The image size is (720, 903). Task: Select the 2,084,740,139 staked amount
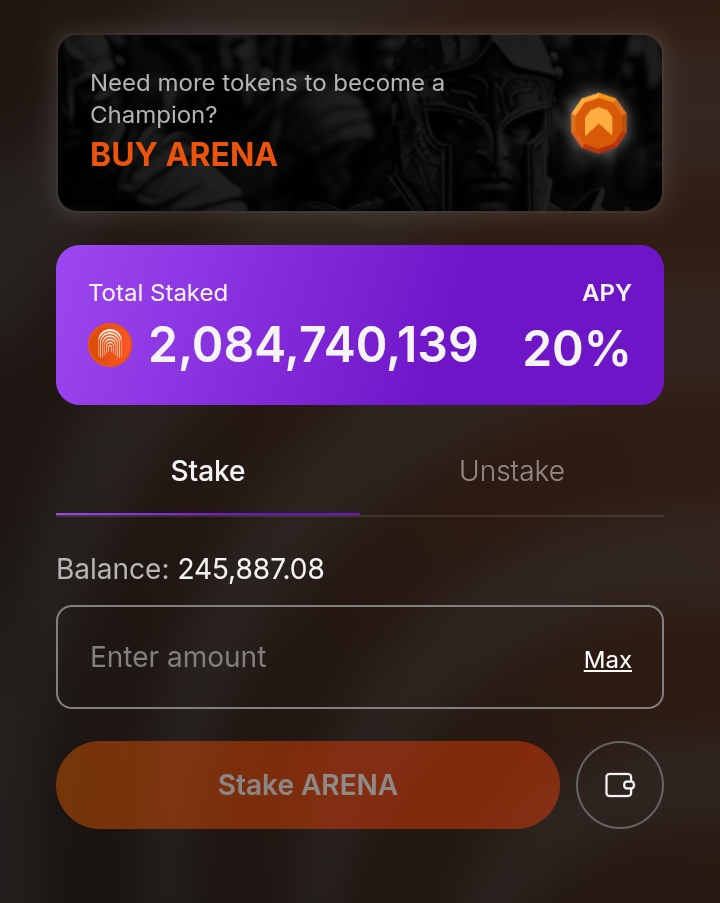point(313,346)
